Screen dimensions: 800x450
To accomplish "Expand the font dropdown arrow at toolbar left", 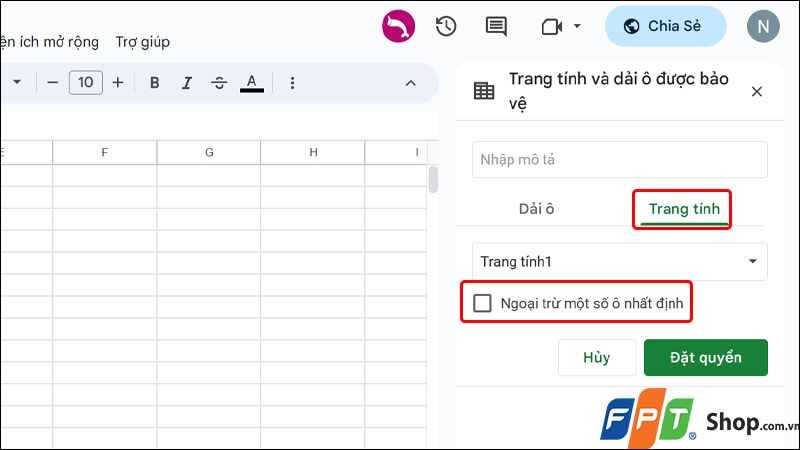I will point(17,82).
